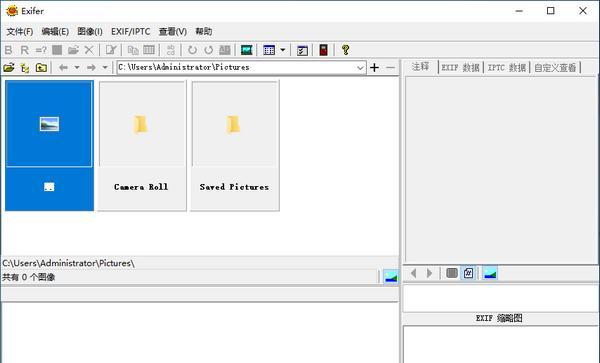Click the parent folder up icon

pyautogui.click(x=41, y=68)
